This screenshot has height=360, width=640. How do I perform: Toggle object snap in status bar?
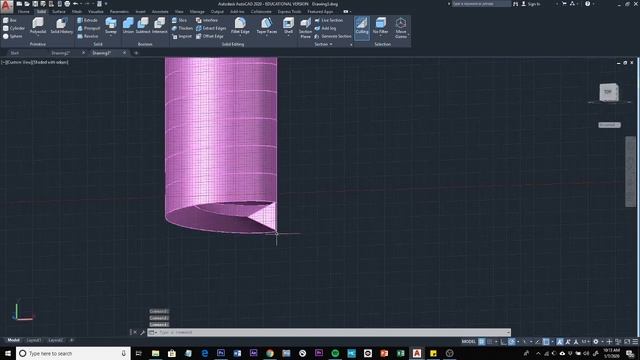tap(546, 342)
